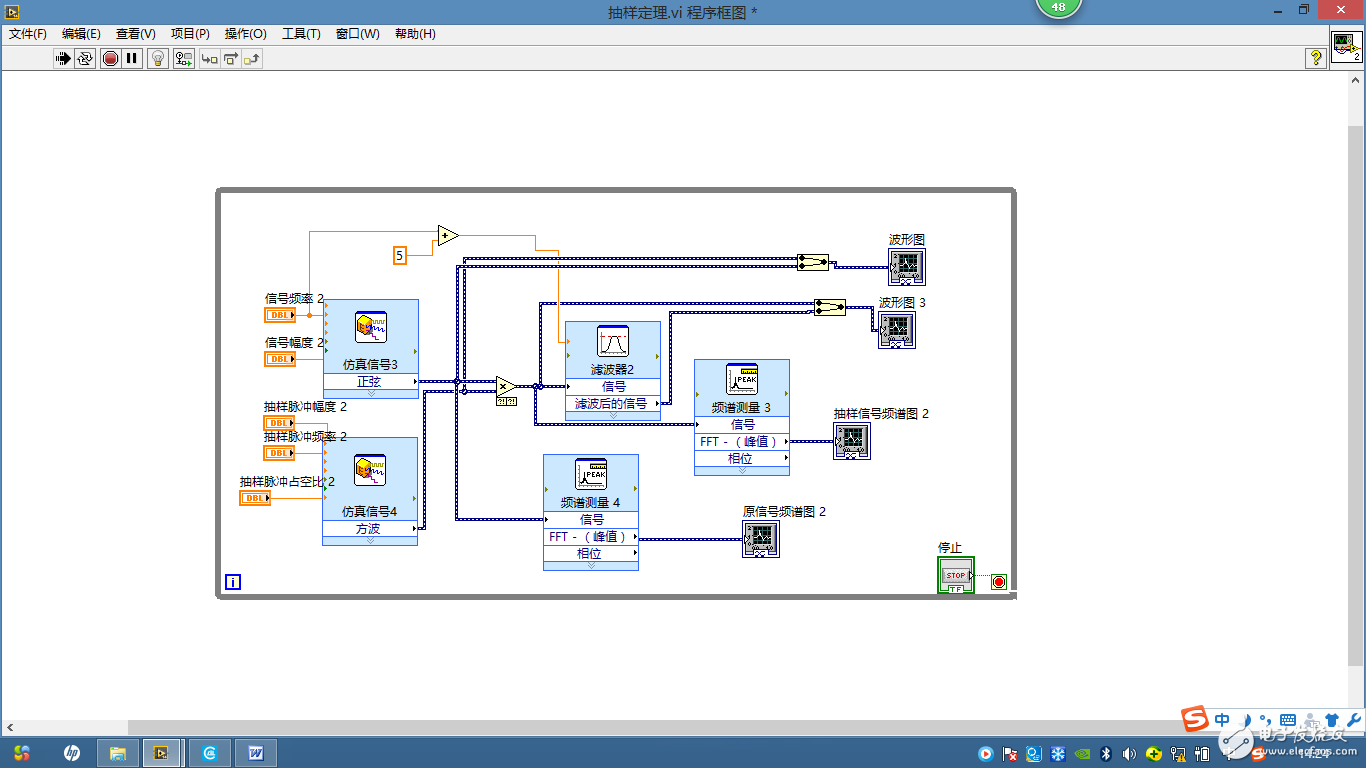Click the Step Into toolbar icon
The height and width of the screenshot is (768, 1366).
(210, 59)
